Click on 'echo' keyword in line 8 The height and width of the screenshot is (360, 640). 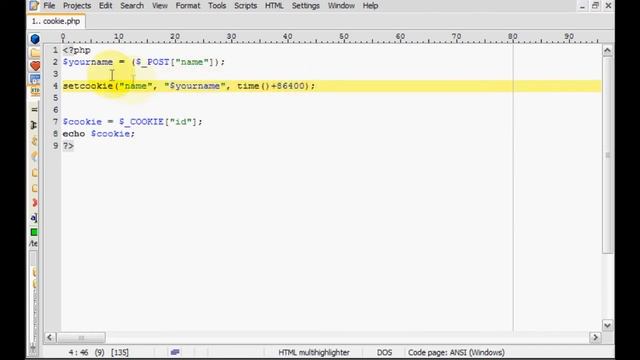tap(74, 134)
